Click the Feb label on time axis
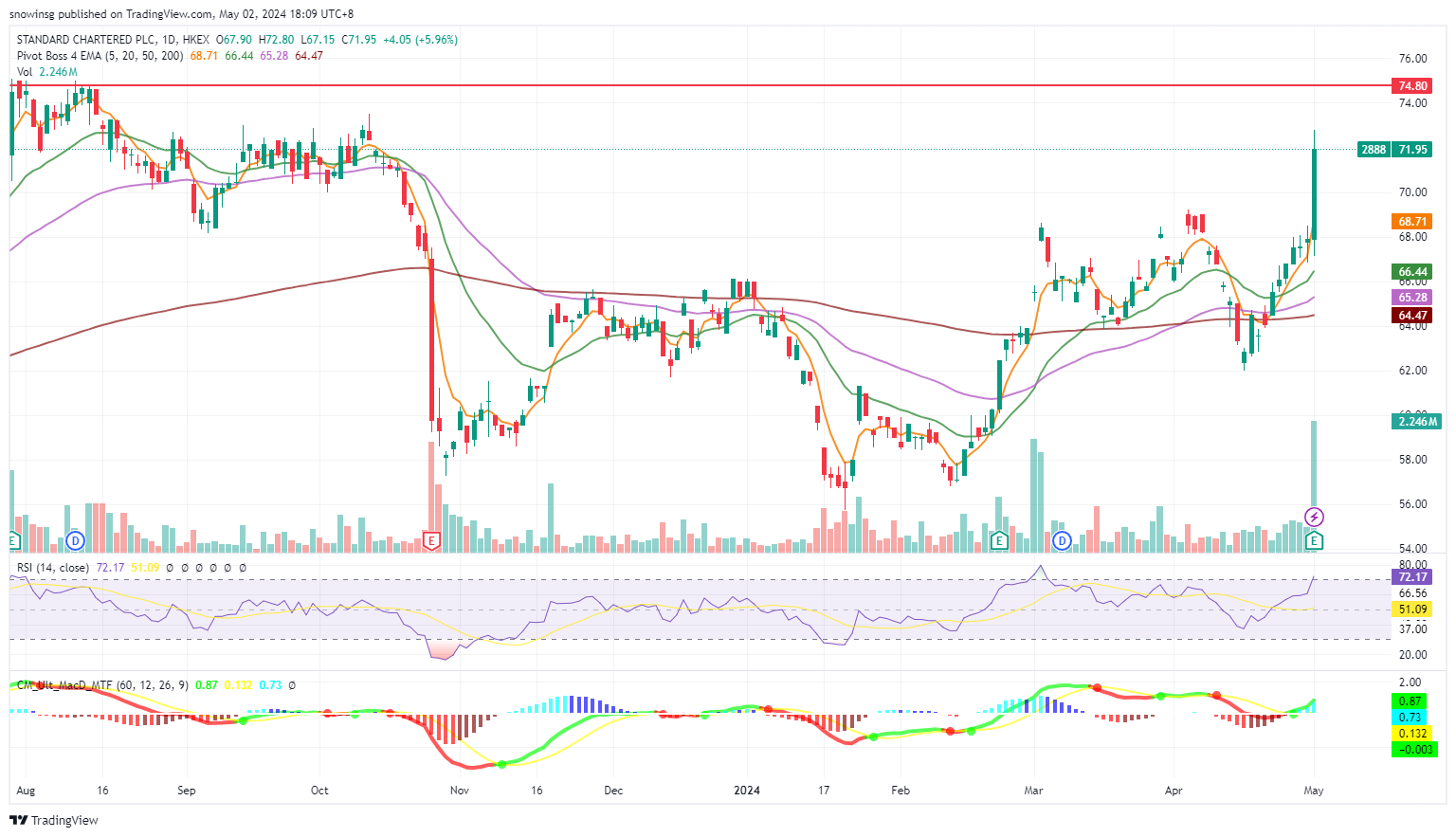Screen dimensions: 1456x837 901,791
